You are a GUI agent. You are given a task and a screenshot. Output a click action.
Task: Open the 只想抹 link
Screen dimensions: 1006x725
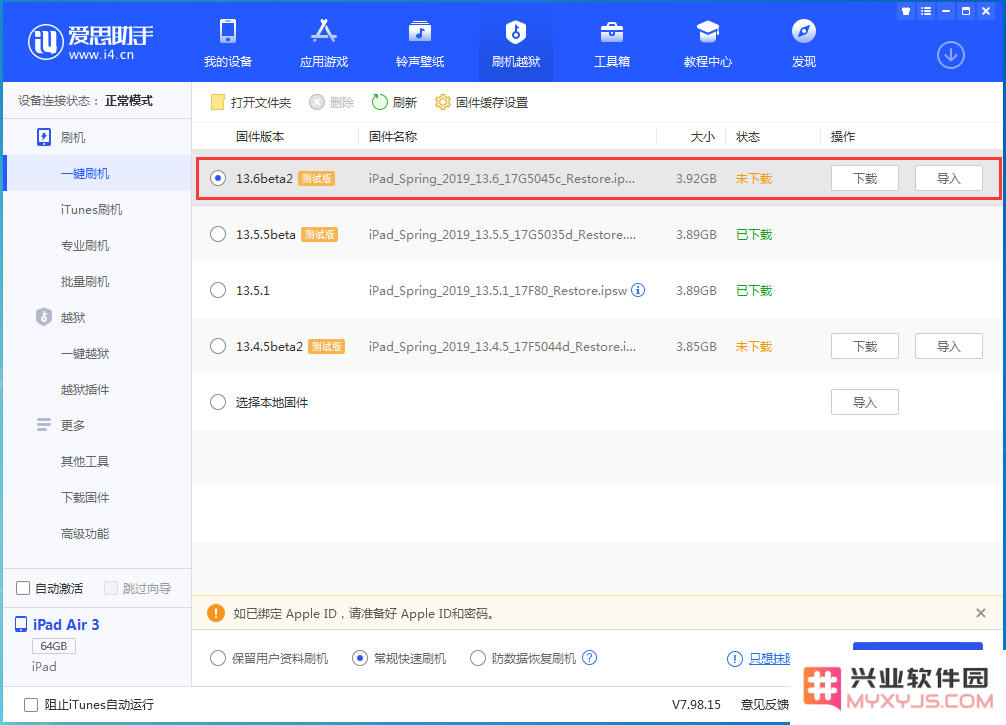point(769,659)
